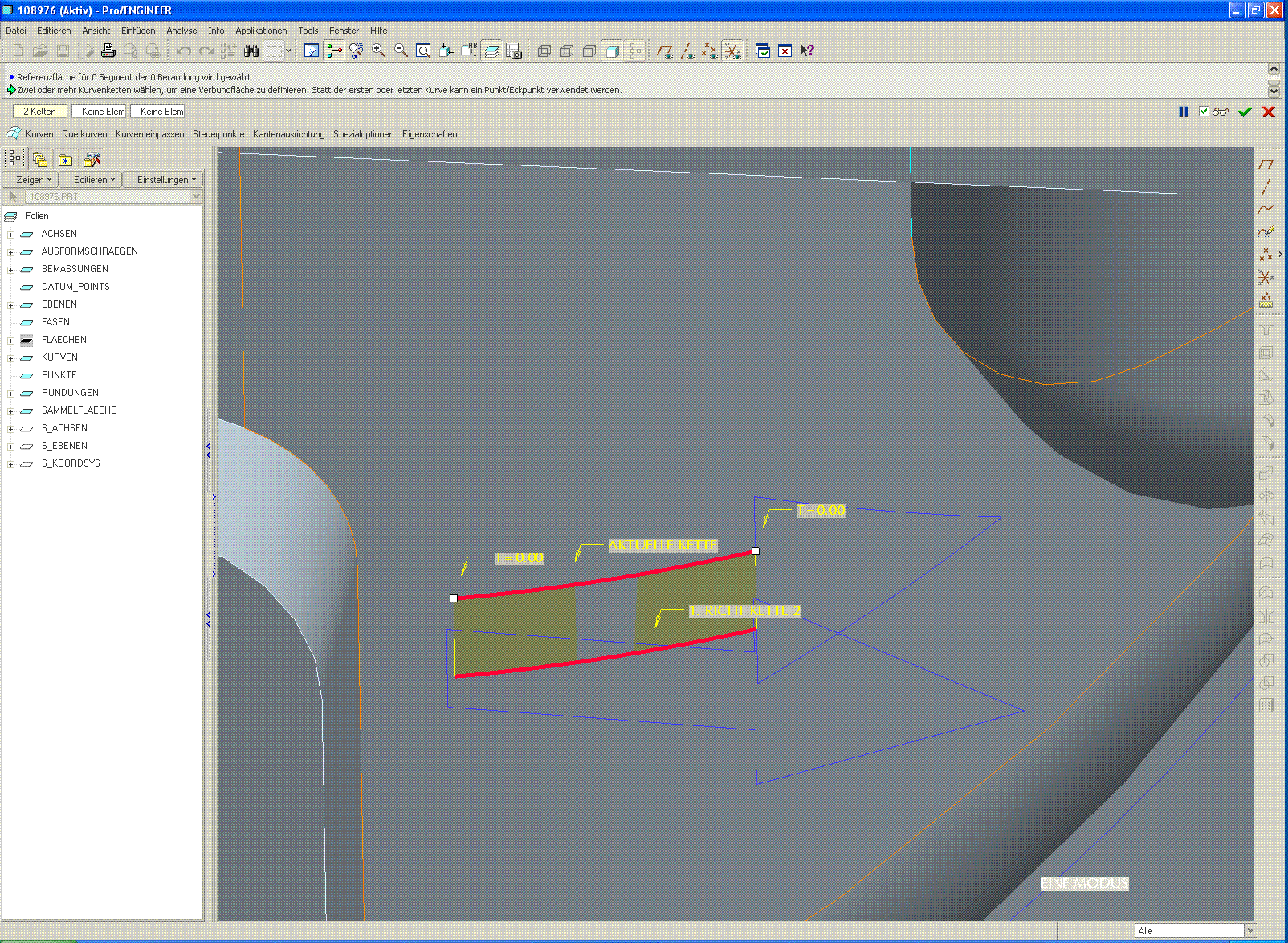Image resolution: width=1288 pixels, height=943 pixels.
Task: Click the zoom in magnifier icon
Action: pos(378,51)
